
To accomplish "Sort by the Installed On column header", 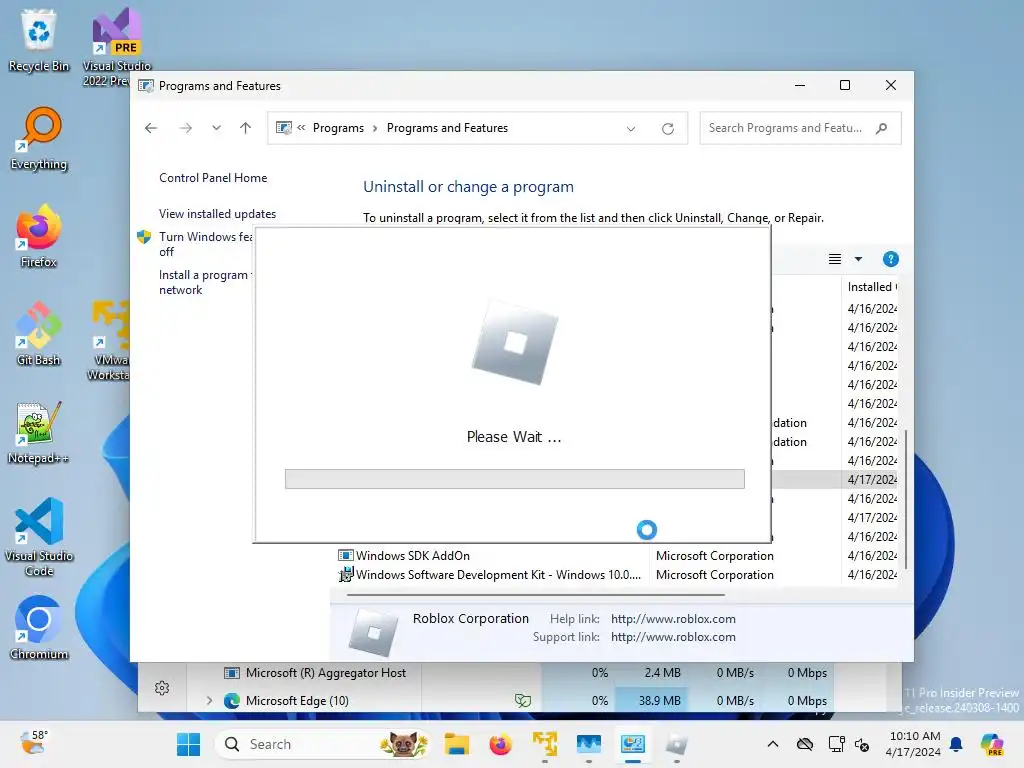I will [x=871, y=287].
